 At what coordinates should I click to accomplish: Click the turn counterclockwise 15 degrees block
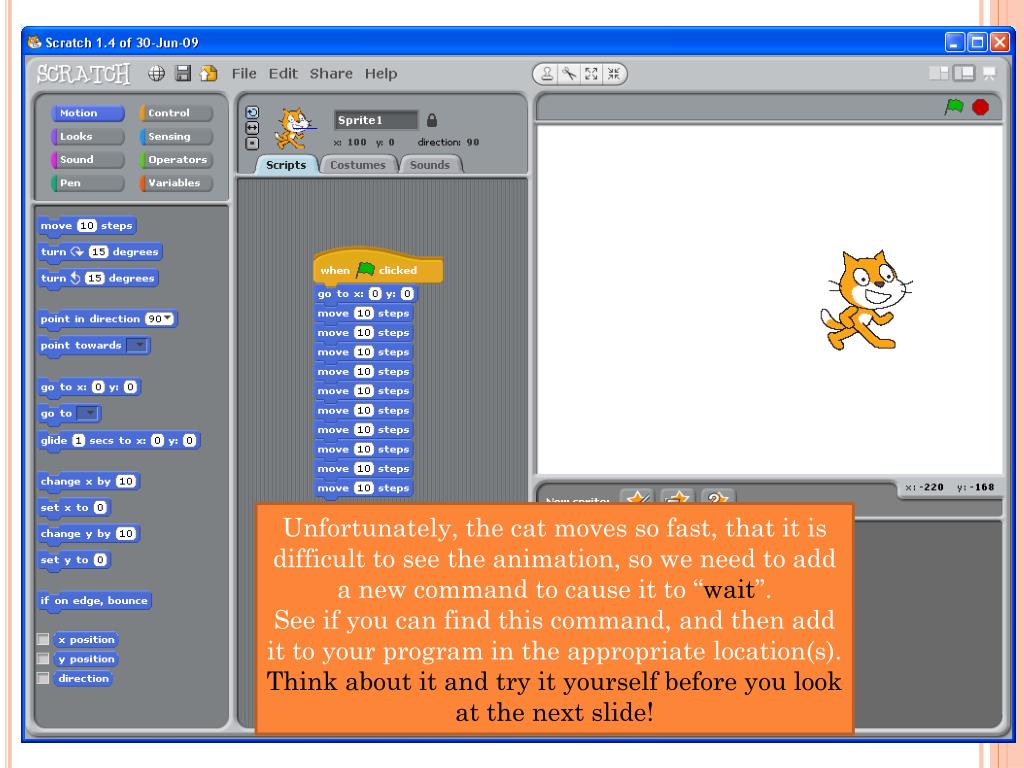pos(98,278)
